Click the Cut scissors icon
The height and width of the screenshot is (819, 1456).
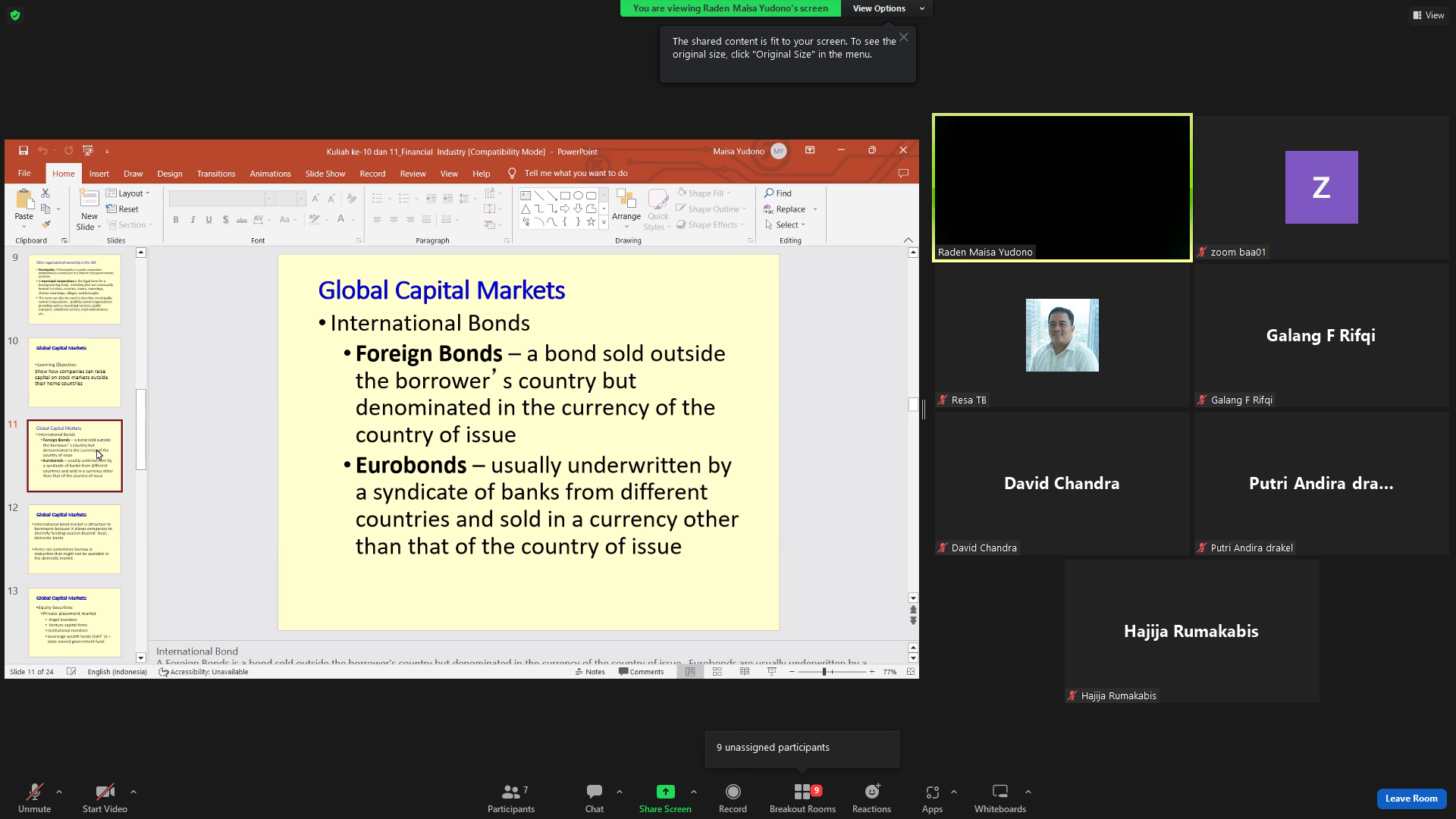pos(45,193)
